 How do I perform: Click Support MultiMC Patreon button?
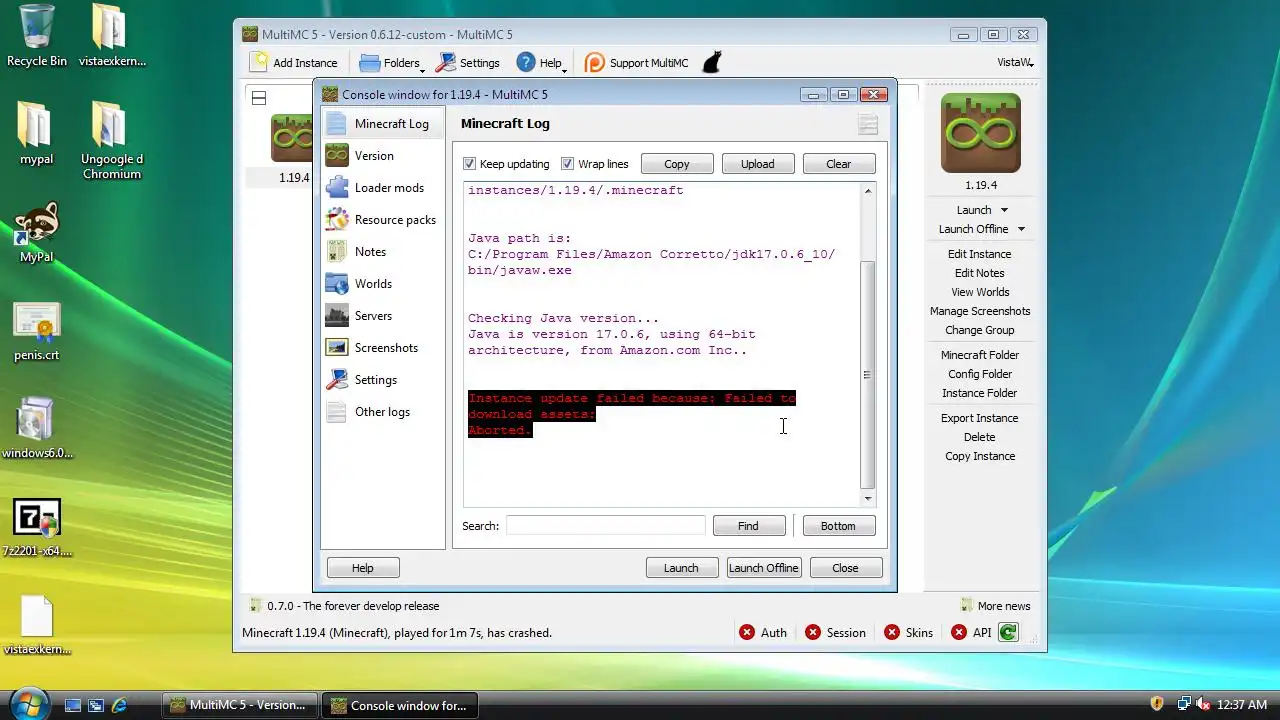pos(637,63)
